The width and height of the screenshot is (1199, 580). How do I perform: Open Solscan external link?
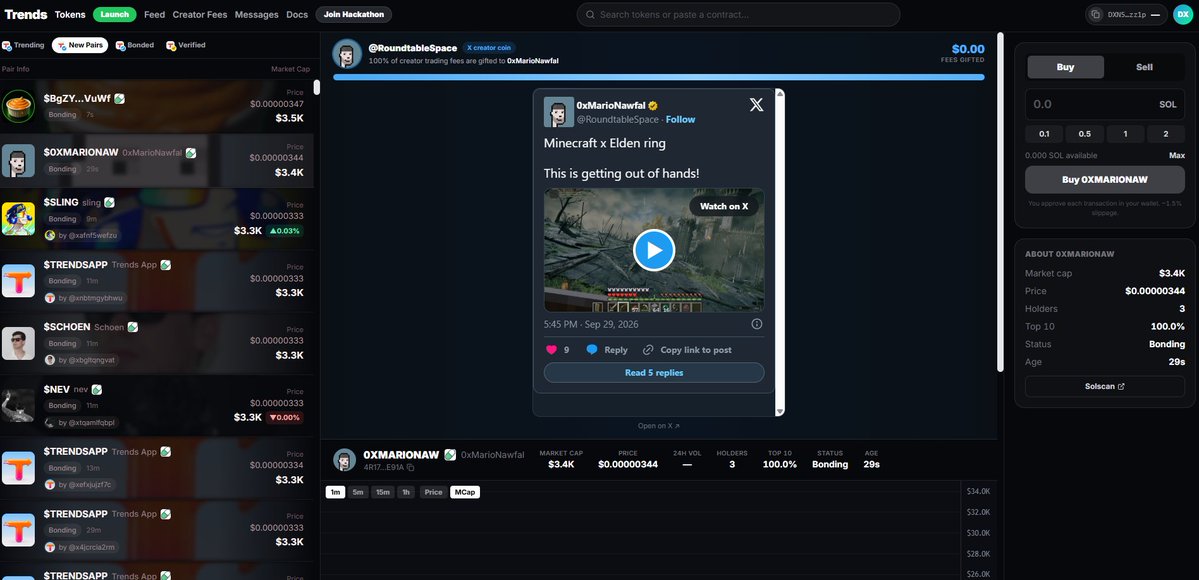[x=1105, y=386]
